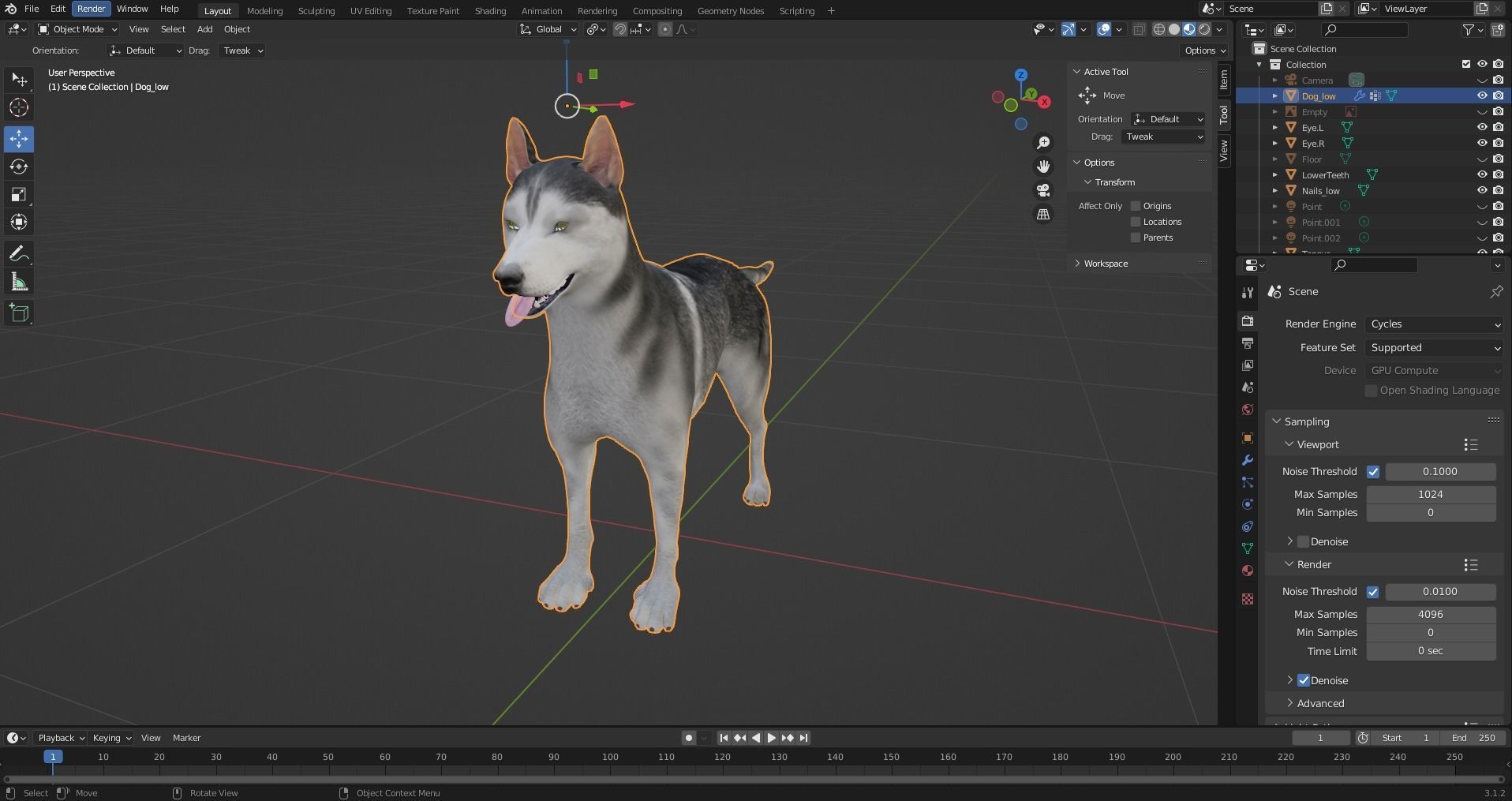Open the Tool properties tab icon
The height and width of the screenshot is (801, 1512).
1247,293
